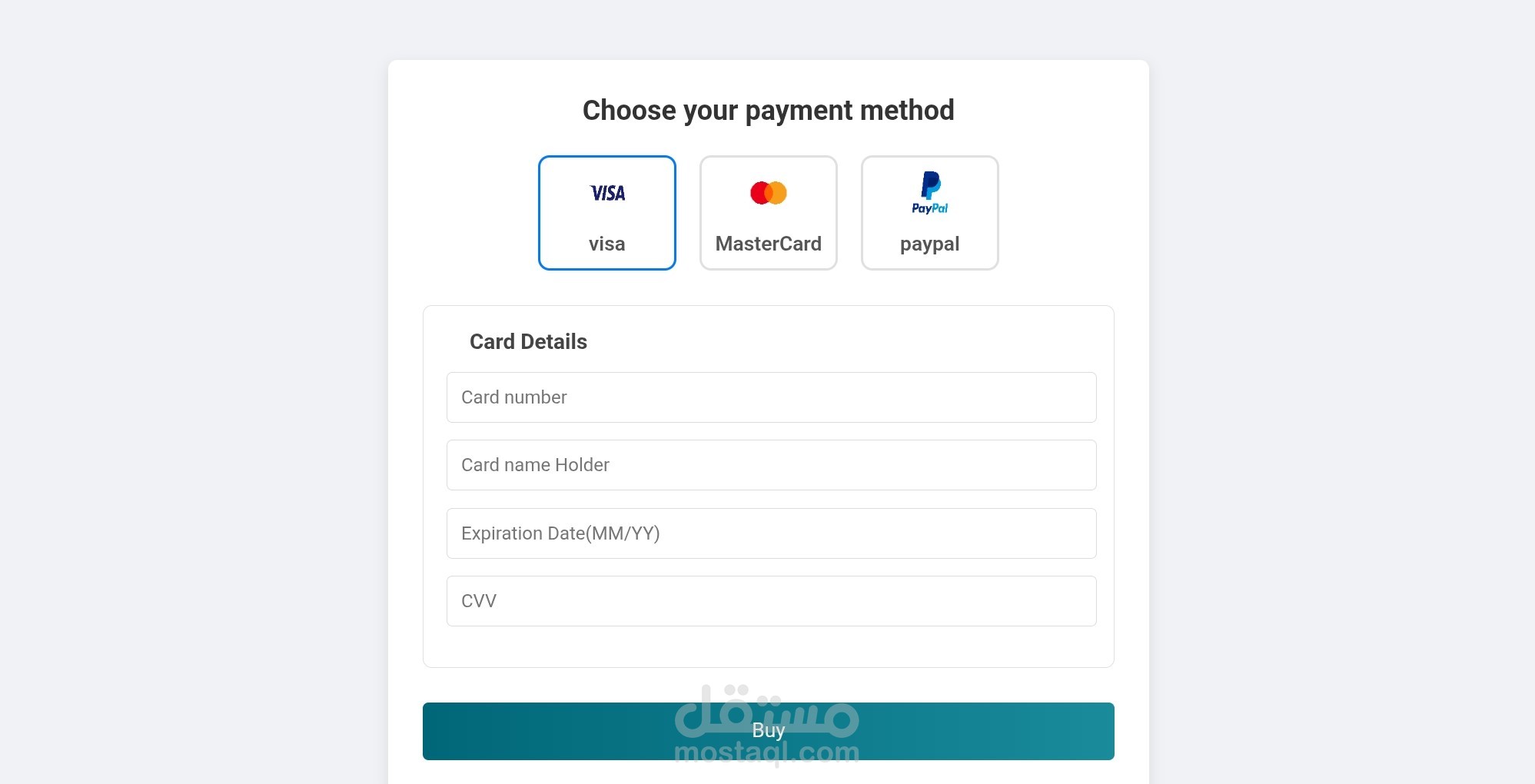Focus the Card number field
Screen dimensions: 1535x784
pos(772,397)
